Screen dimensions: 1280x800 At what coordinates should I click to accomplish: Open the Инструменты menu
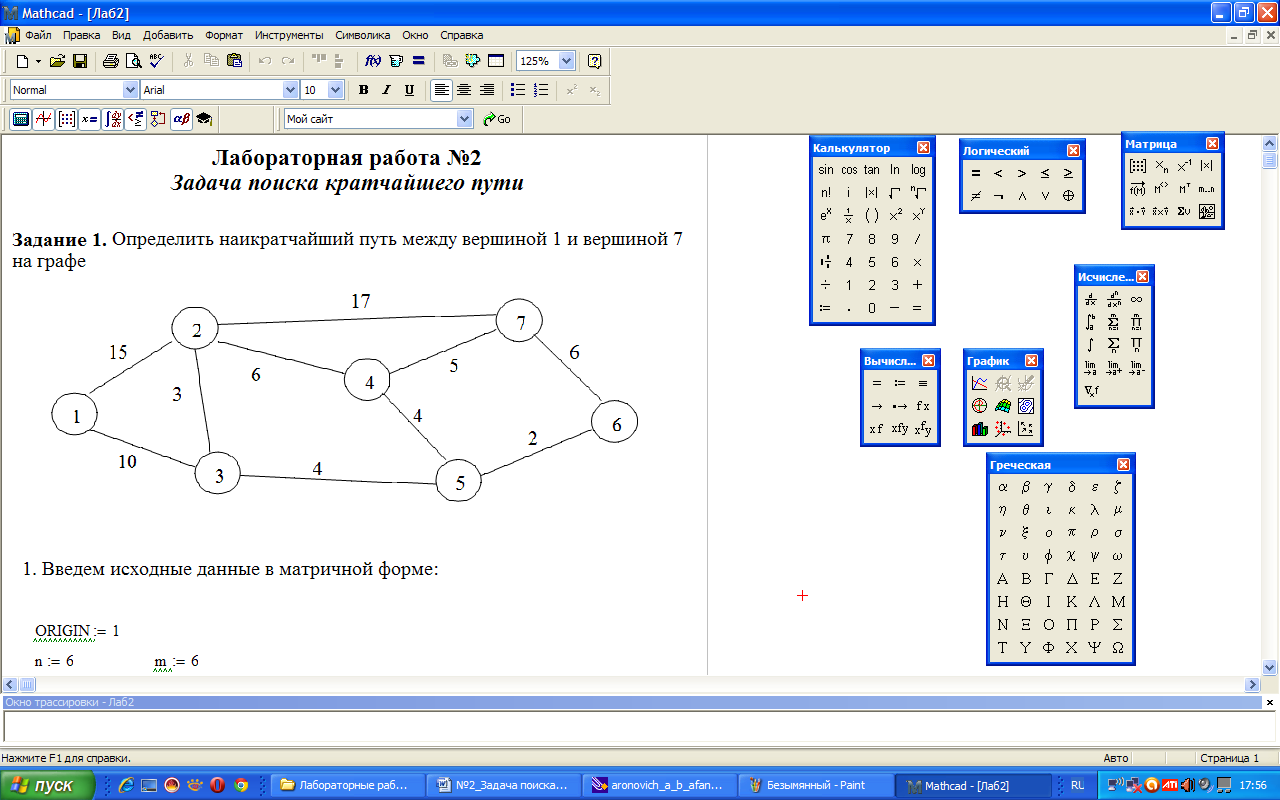(289, 35)
